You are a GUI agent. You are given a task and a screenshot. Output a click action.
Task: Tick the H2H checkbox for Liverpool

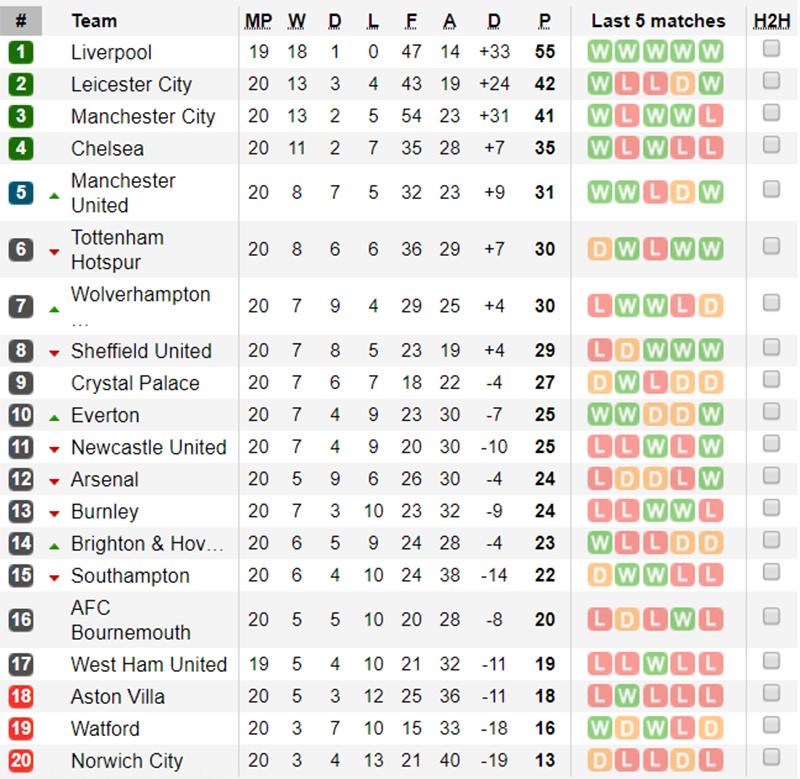click(x=771, y=50)
